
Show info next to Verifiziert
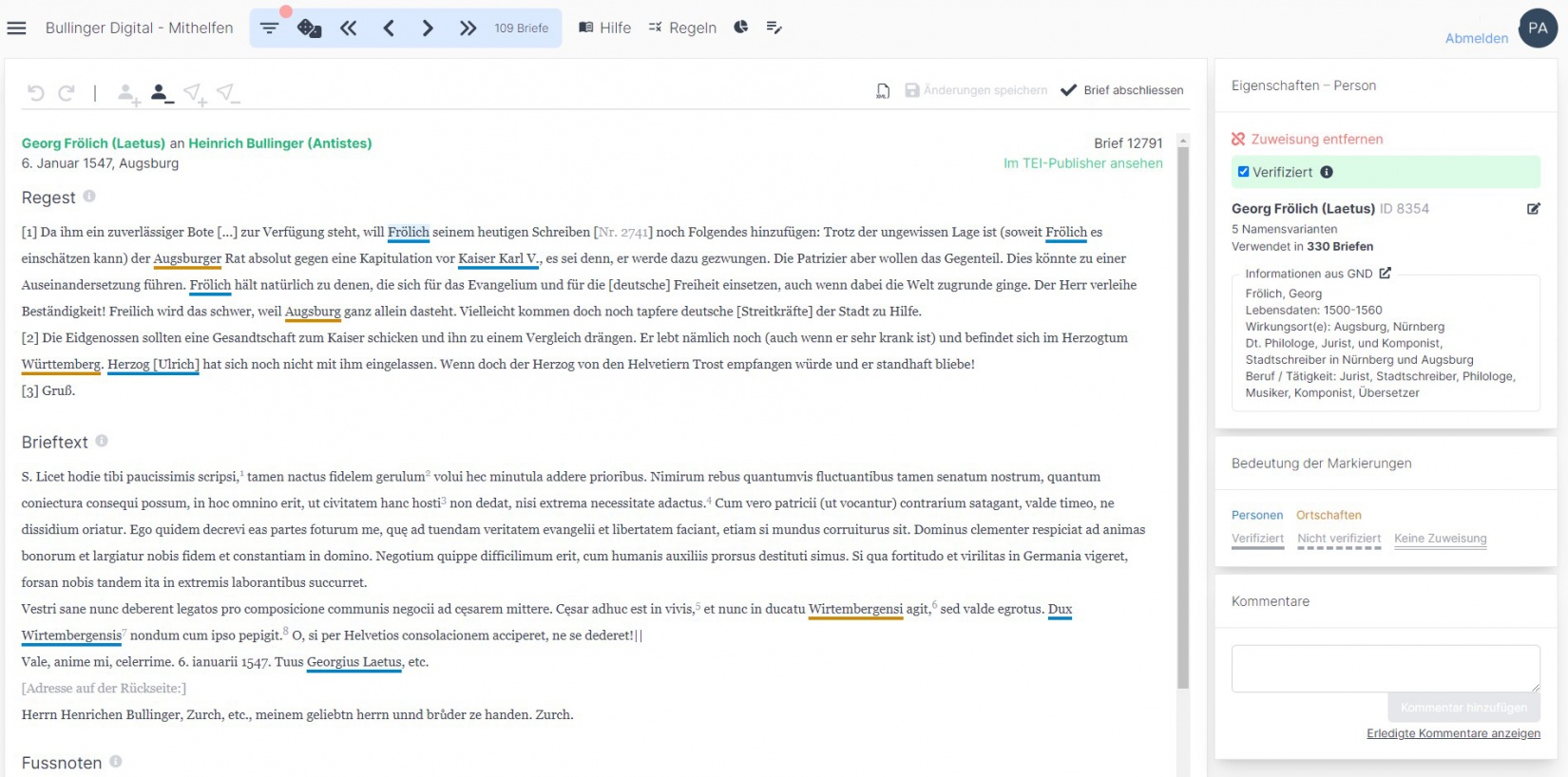[x=1327, y=172]
